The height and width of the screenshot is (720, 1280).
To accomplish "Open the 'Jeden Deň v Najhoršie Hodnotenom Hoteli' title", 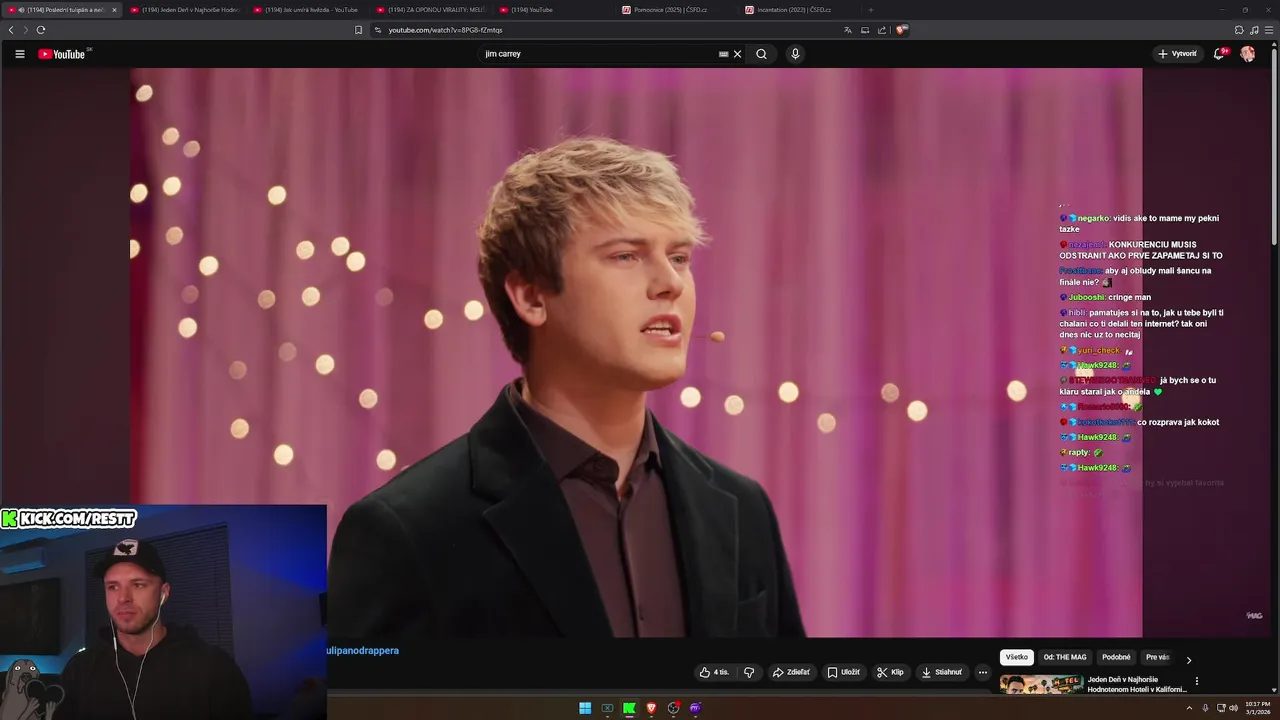I will (1137, 685).
